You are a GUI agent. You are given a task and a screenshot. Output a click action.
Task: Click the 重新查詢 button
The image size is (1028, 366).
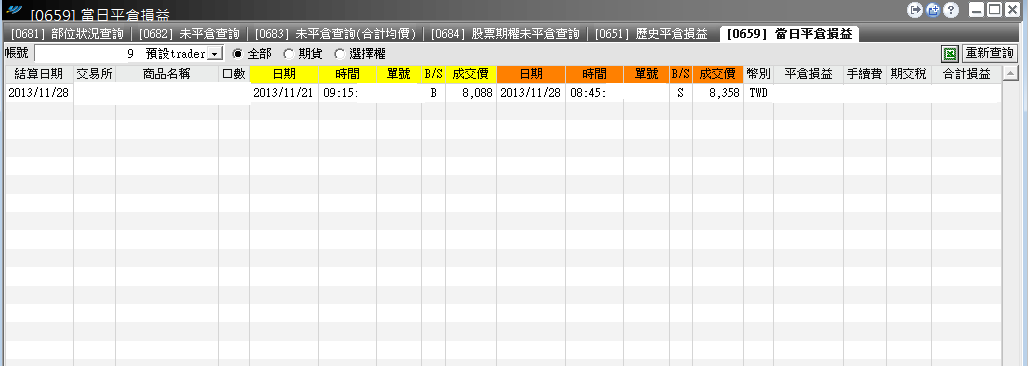pos(989,54)
